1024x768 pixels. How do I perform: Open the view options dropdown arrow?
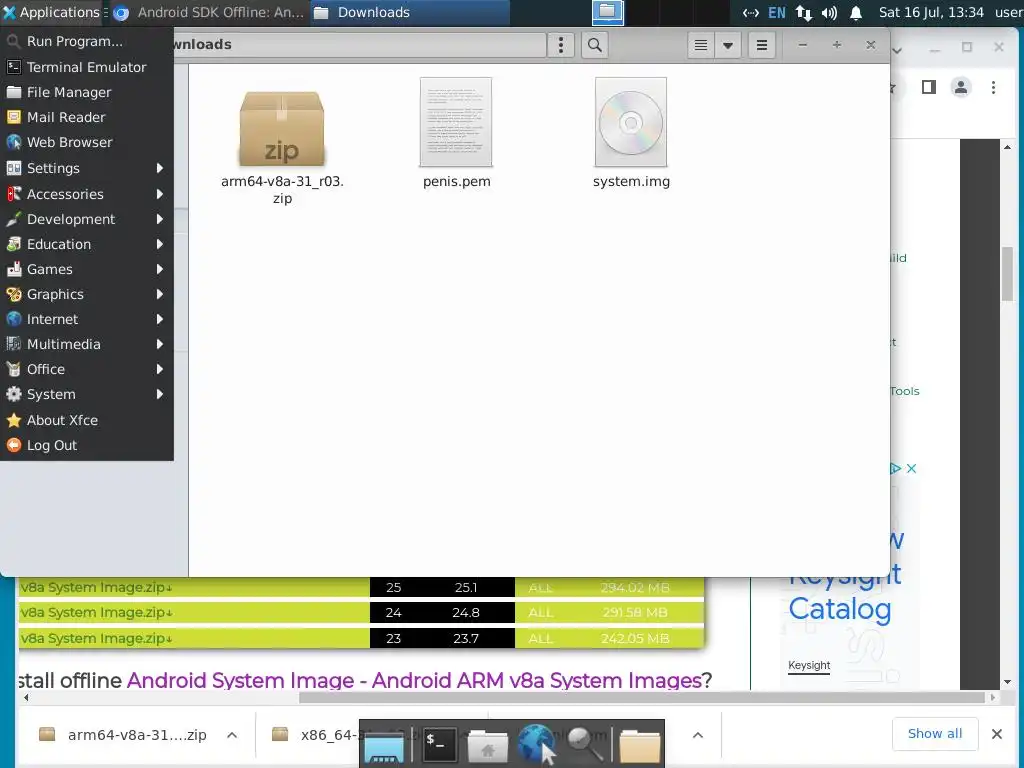tap(728, 45)
